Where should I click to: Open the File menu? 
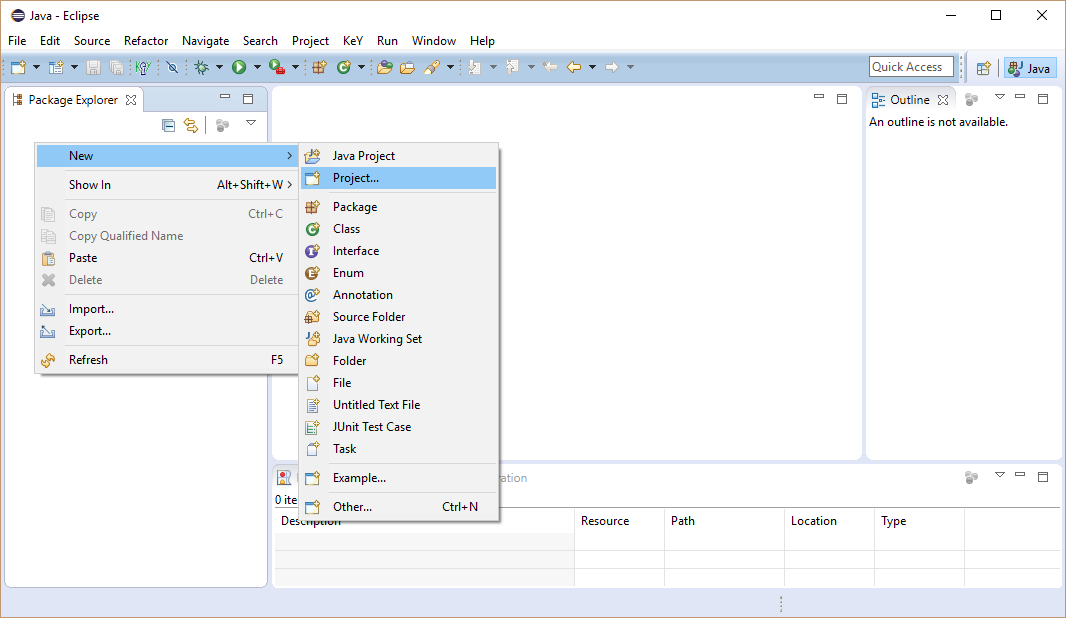[17, 41]
